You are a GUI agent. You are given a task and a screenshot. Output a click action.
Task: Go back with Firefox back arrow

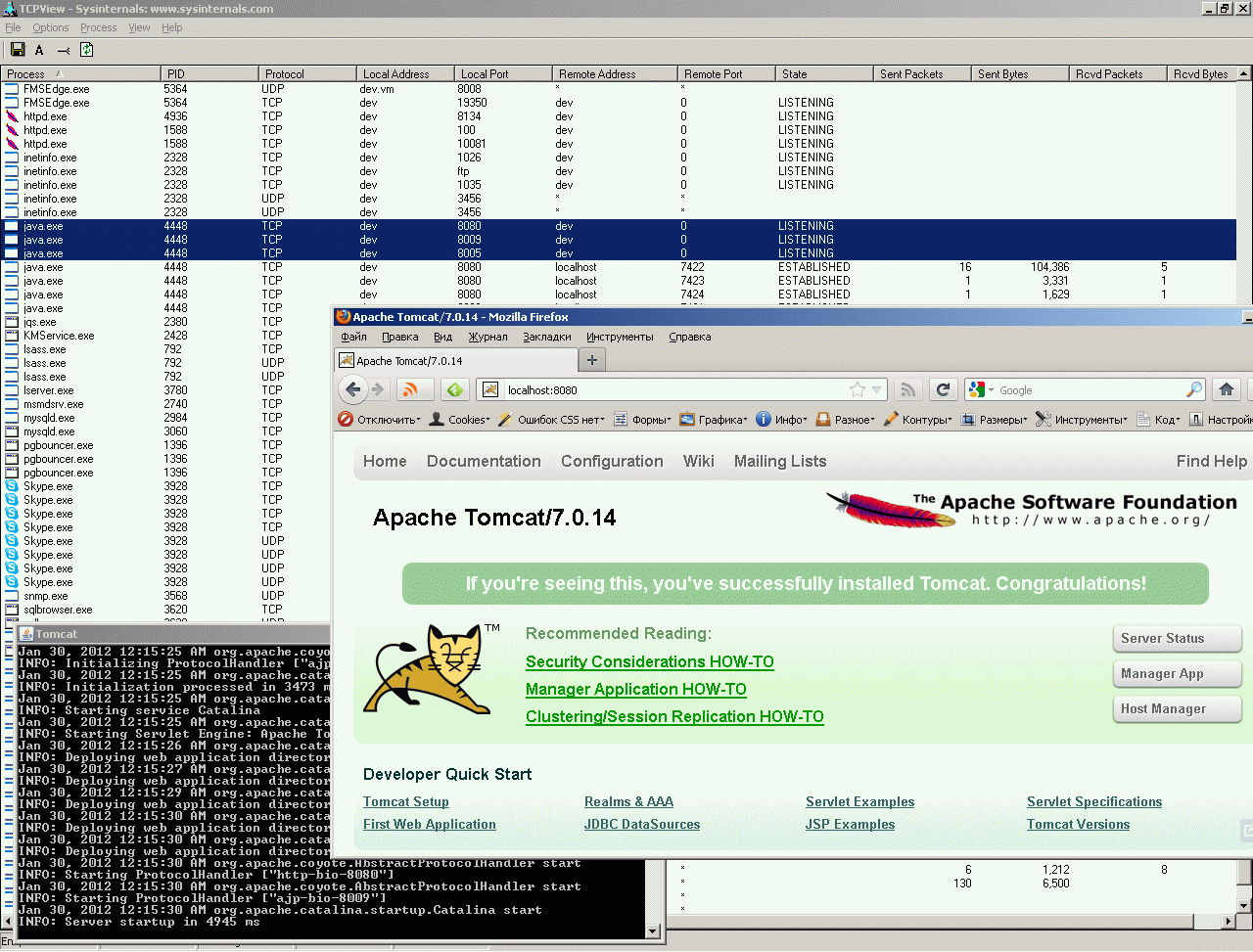tap(353, 389)
